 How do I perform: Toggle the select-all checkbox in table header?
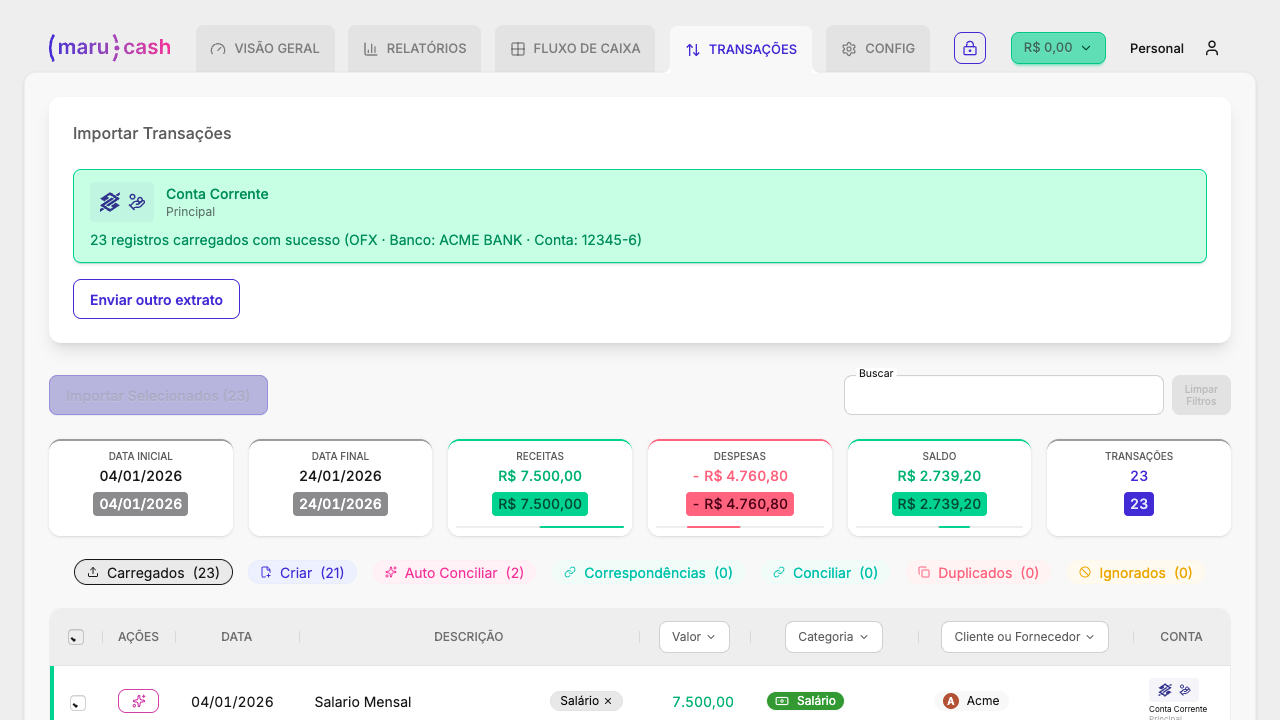76,635
